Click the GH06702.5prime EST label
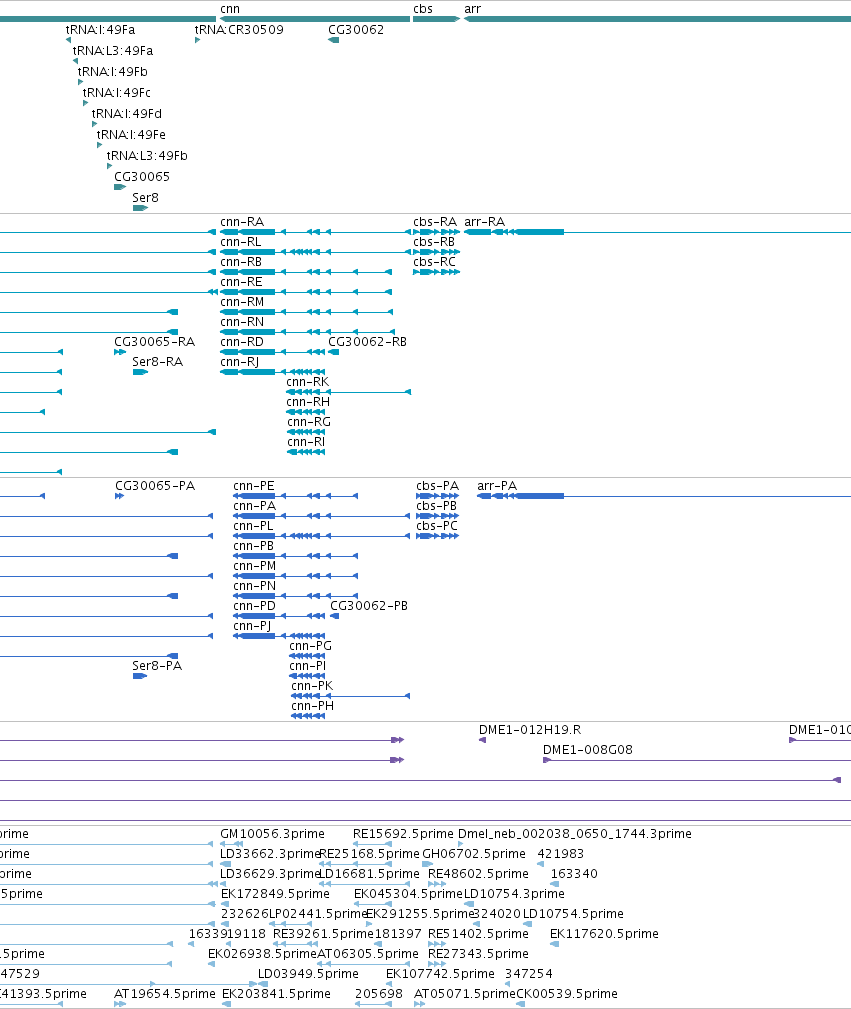Image resolution: width=851 pixels, height=1009 pixels. tap(474, 854)
